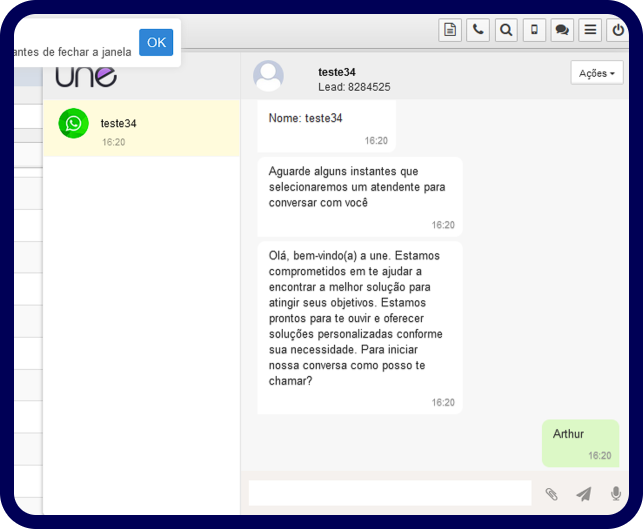
Task: Click the power logout icon
Action: [619, 30]
